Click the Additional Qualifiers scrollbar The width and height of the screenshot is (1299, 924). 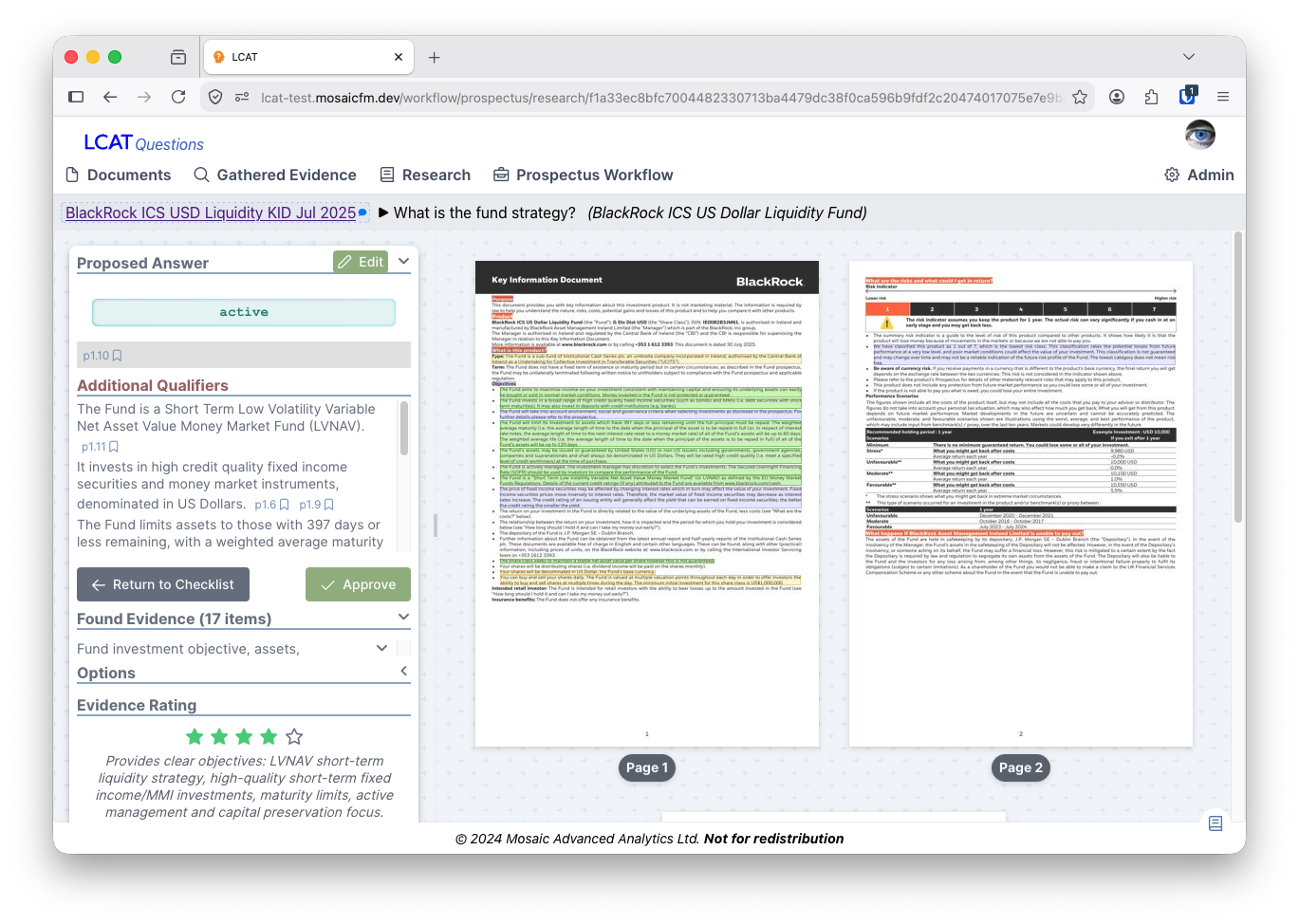coord(404,429)
